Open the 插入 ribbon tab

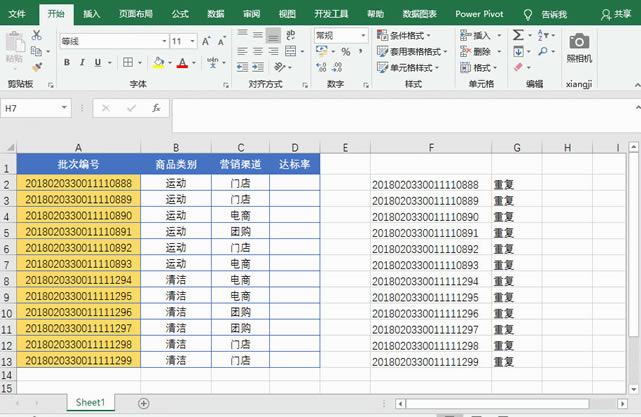click(92, 14)
